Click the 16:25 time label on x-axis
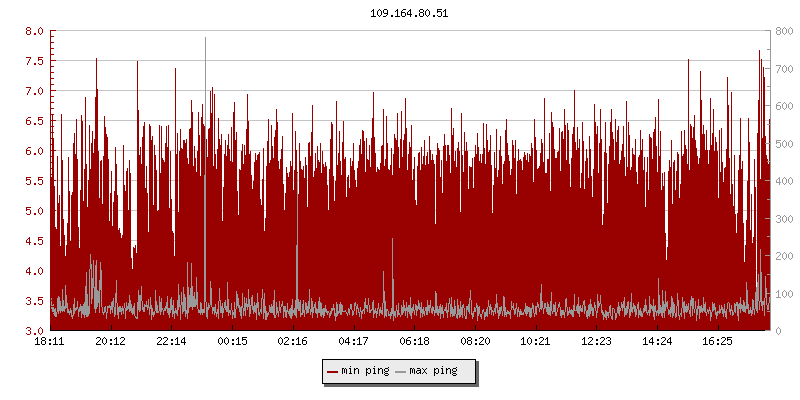This screenshot has height=400, width=800. coord(717,342)
